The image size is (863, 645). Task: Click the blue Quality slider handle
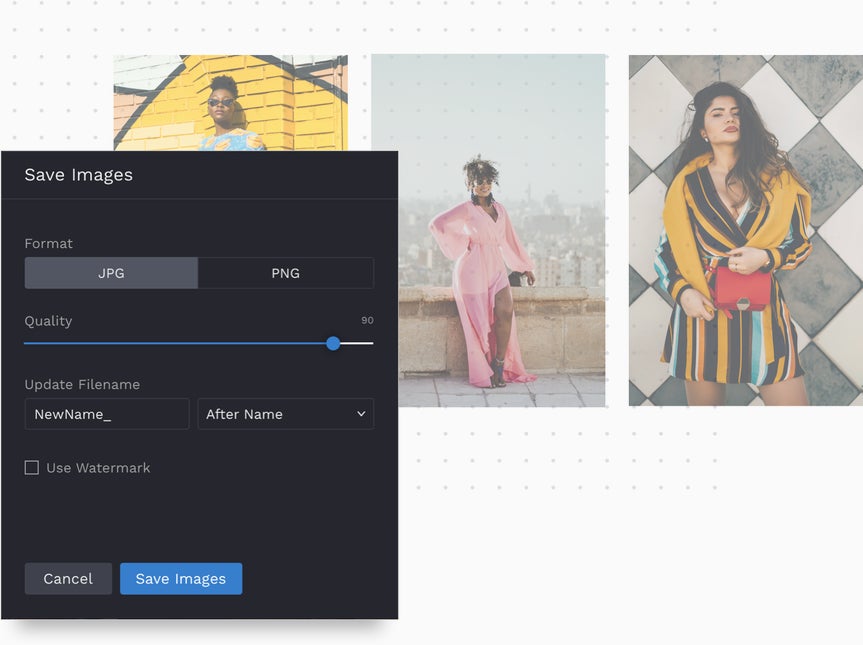coord(333,343)
